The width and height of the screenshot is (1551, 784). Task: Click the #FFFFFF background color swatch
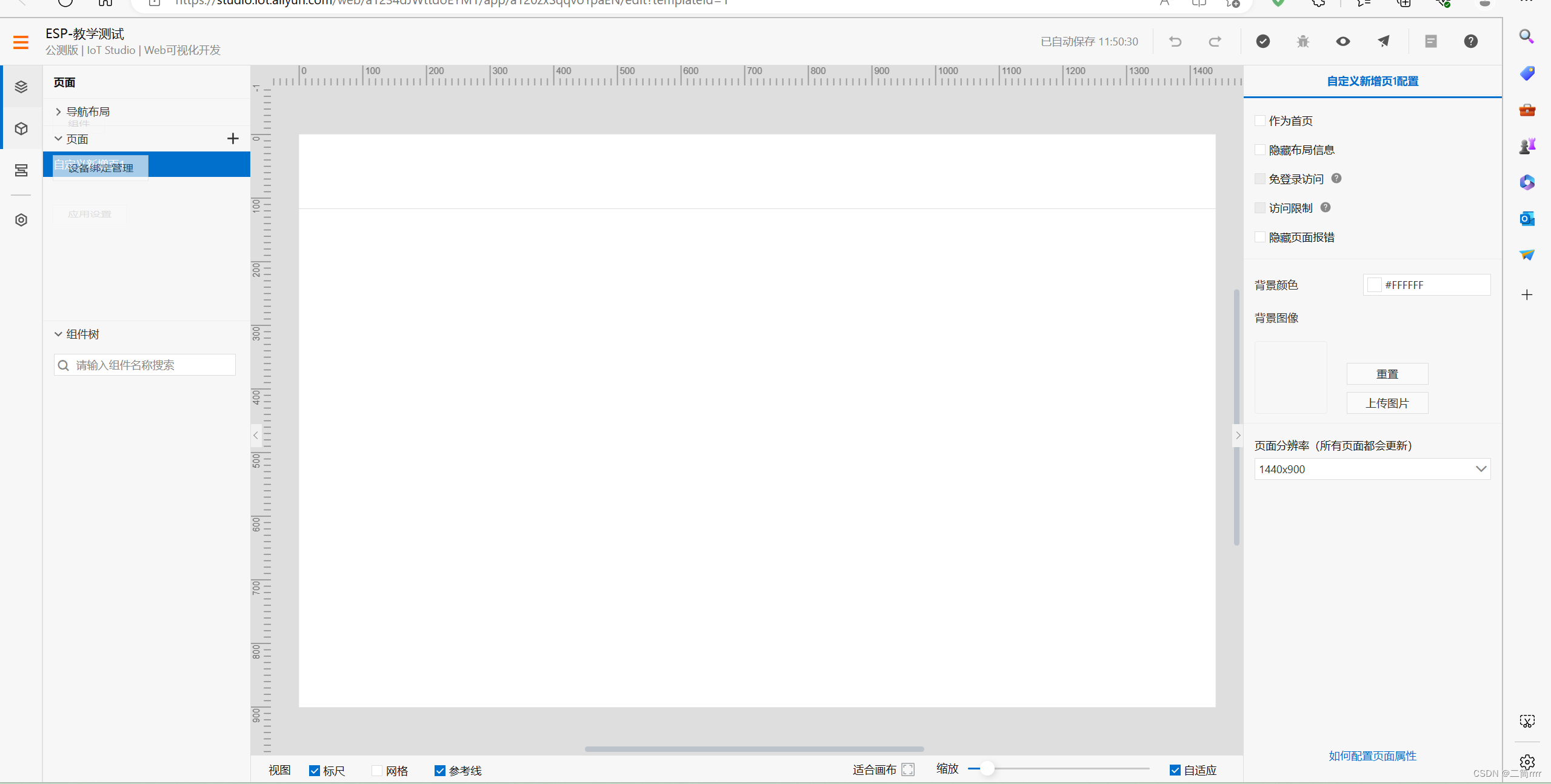1374,285
